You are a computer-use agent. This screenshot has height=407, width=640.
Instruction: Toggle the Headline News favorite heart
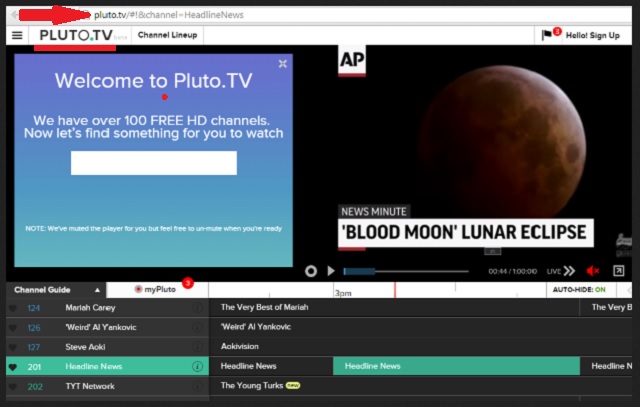[13, 367]
